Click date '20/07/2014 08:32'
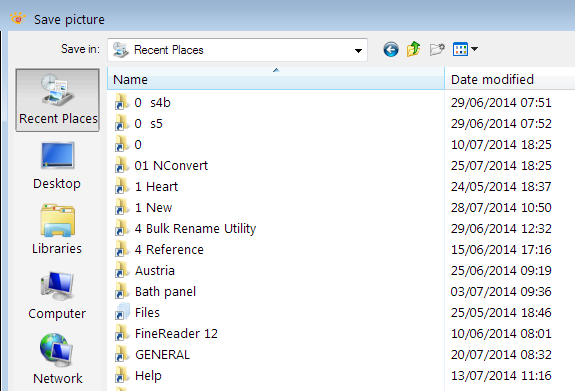 tap(501, 355)
